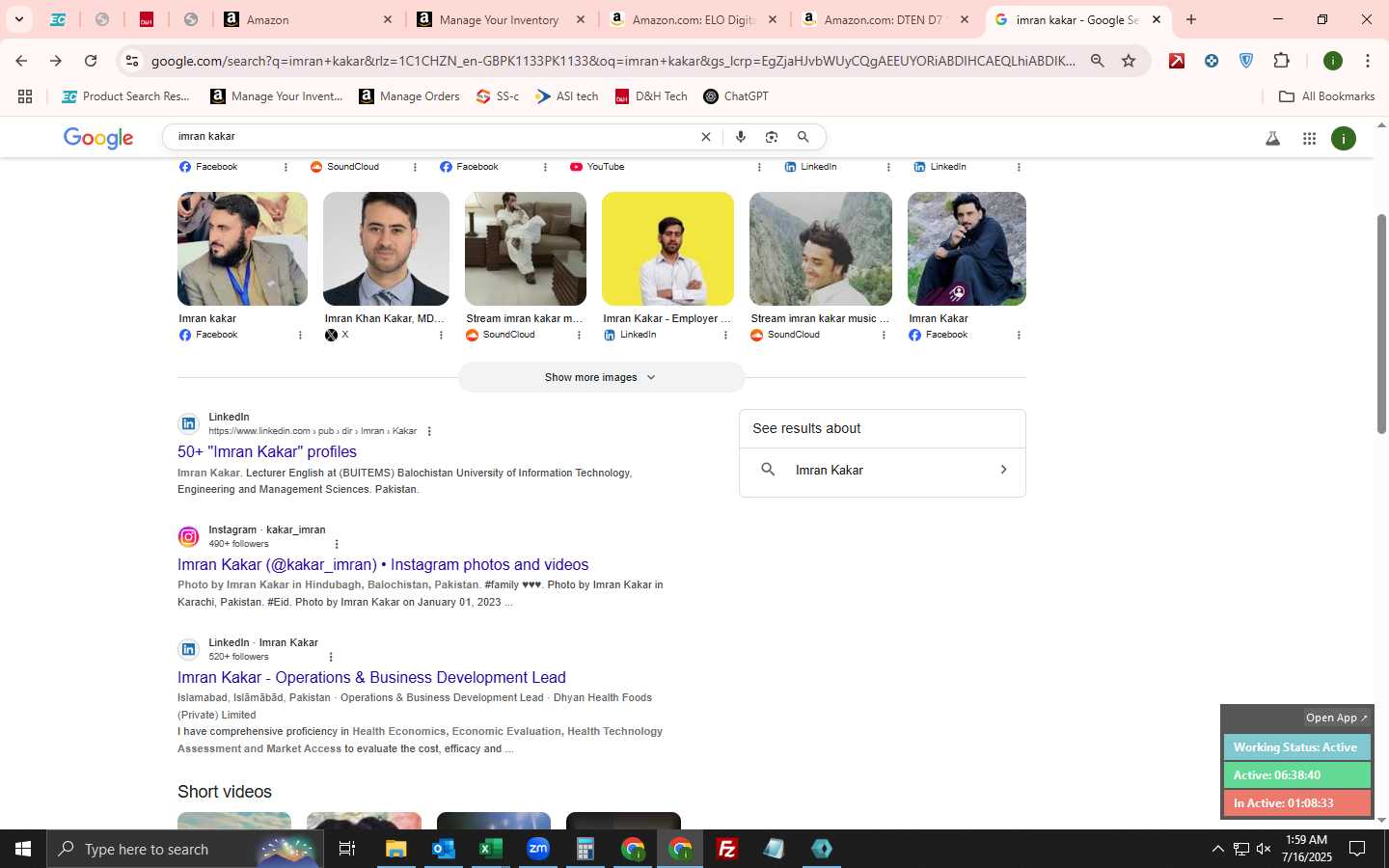Open the ASI tech bookmark

pyautogui.click(x=567, y=96)
